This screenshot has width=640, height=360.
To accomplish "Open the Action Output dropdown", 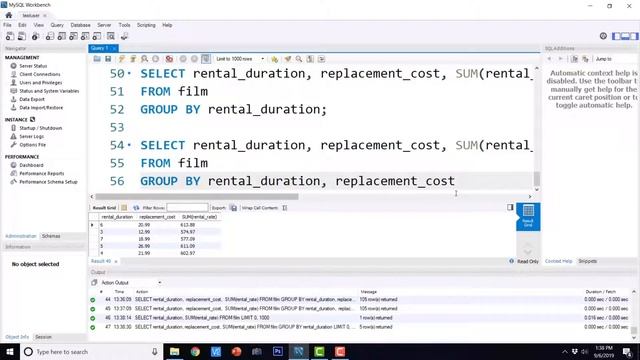I will (x=131, y=282).
